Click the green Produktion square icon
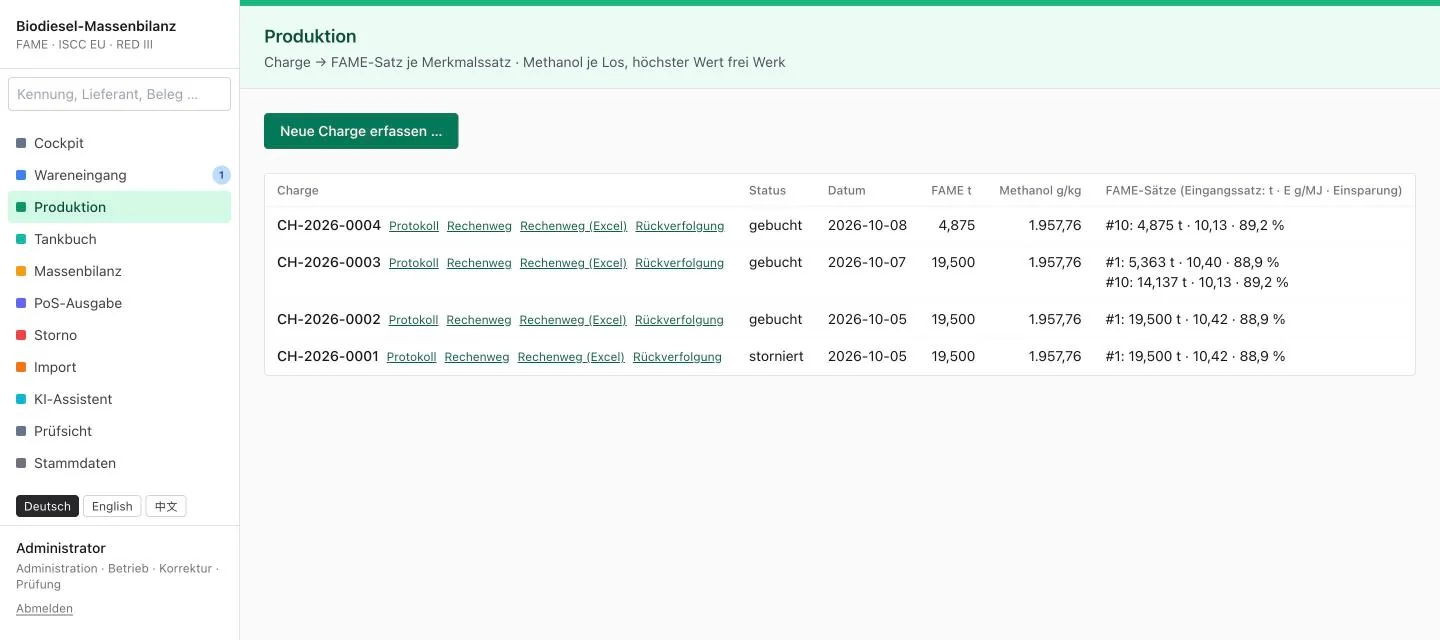Viewport: 1440px width, 640px height. pyautogui.click(x=21, y=207)
